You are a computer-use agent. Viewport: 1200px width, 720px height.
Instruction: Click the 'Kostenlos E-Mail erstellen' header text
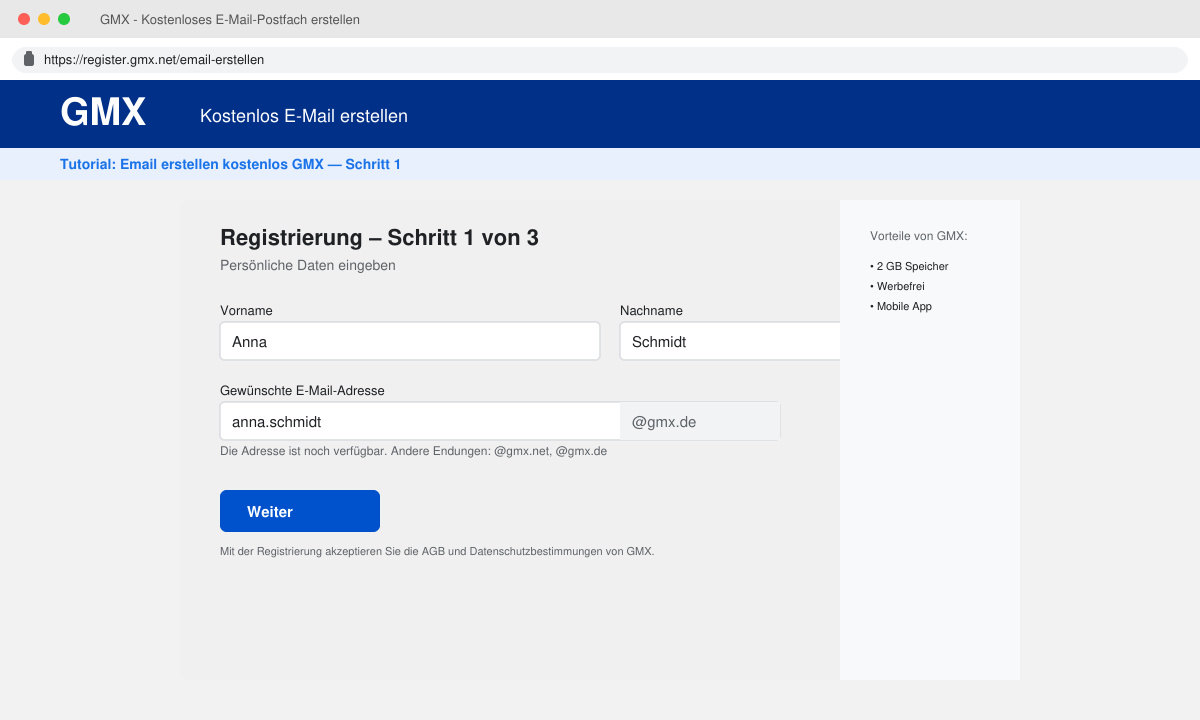pyautogui.click(x=304, y=116)
